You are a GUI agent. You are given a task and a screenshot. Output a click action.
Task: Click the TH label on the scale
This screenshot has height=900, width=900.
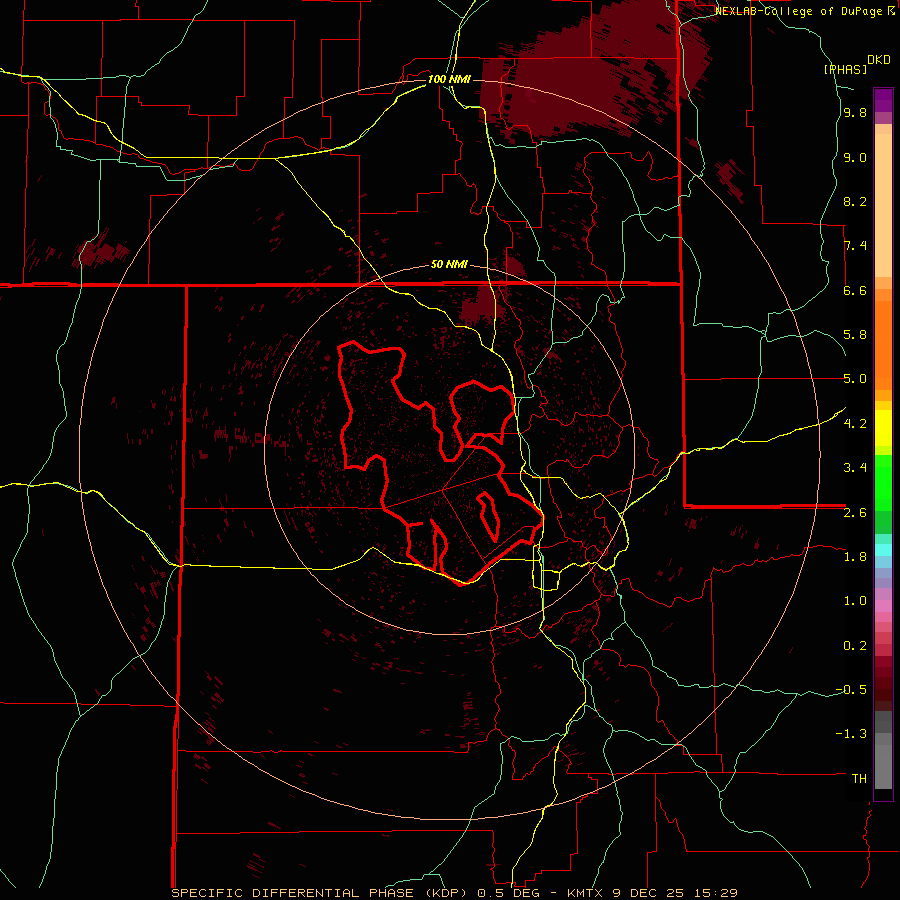point(859,779)
